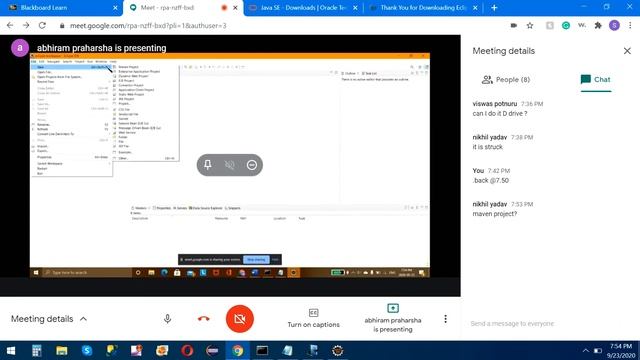Go forward in browser history
The image size is (640, 360).
[26, 25]
